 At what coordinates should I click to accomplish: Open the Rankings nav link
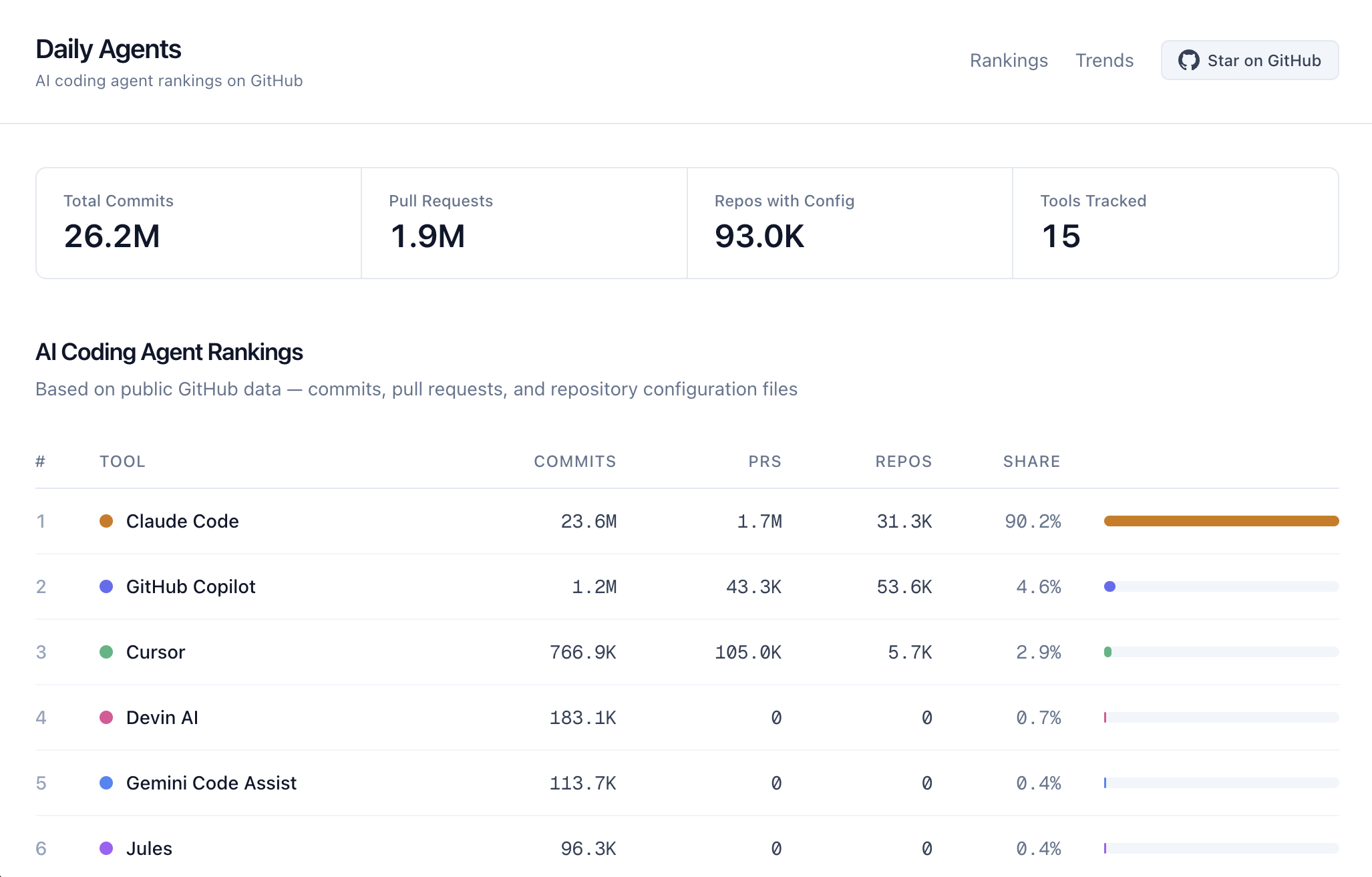coord(1009,60)
